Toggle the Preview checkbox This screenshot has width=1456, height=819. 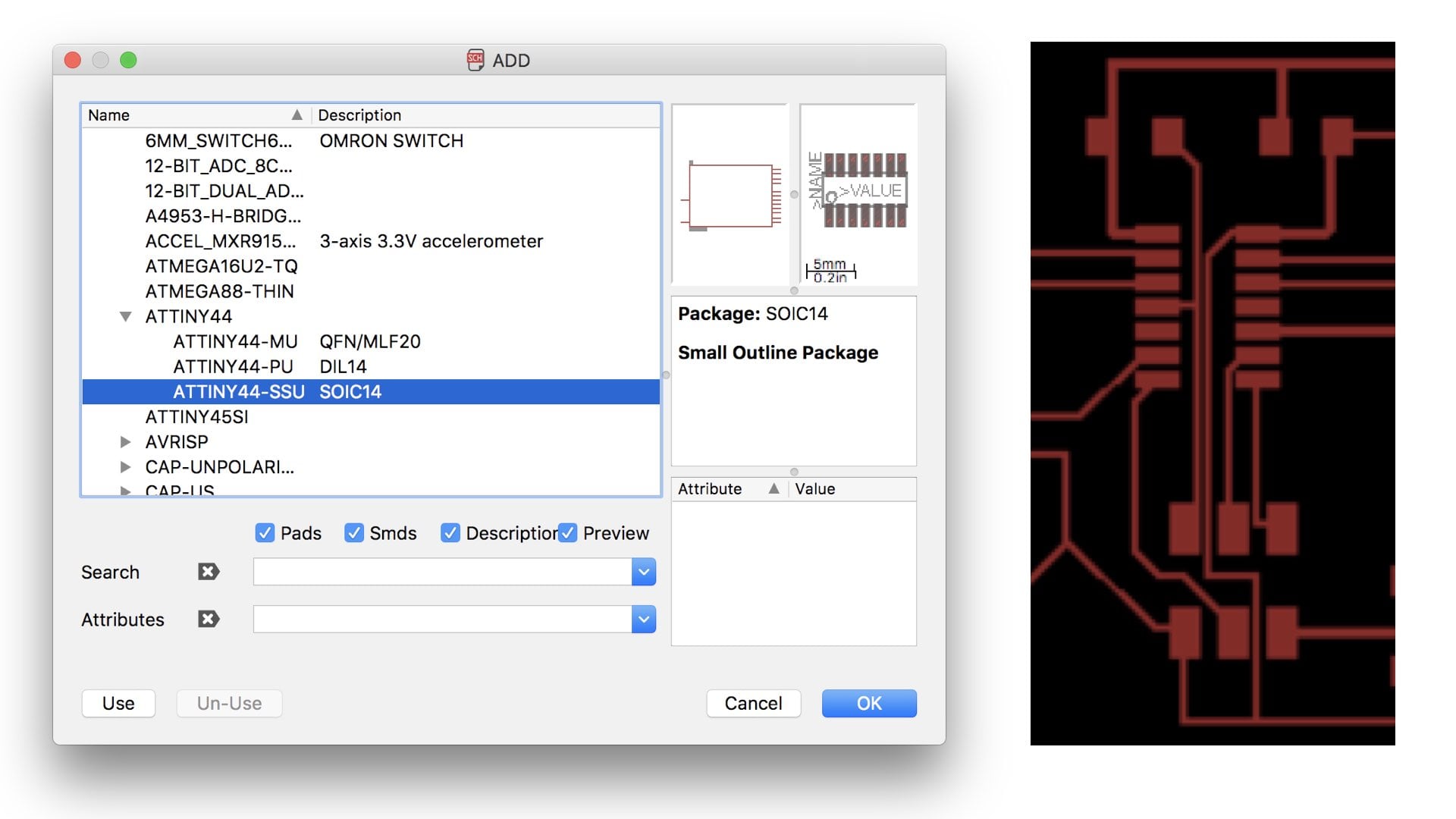[x=567, y=533]
